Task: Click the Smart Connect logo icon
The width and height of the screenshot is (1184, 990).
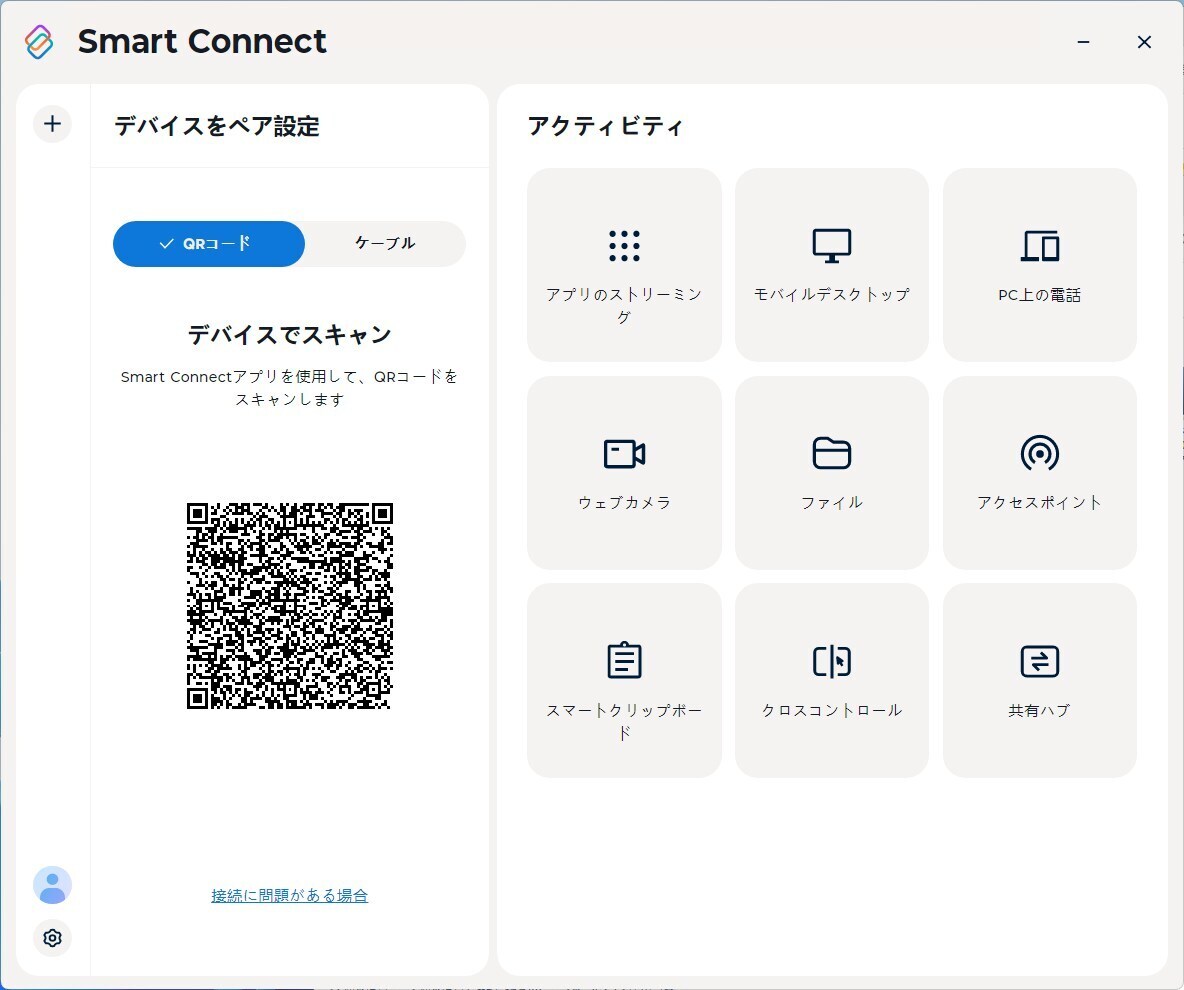Action: click(39, 42)
